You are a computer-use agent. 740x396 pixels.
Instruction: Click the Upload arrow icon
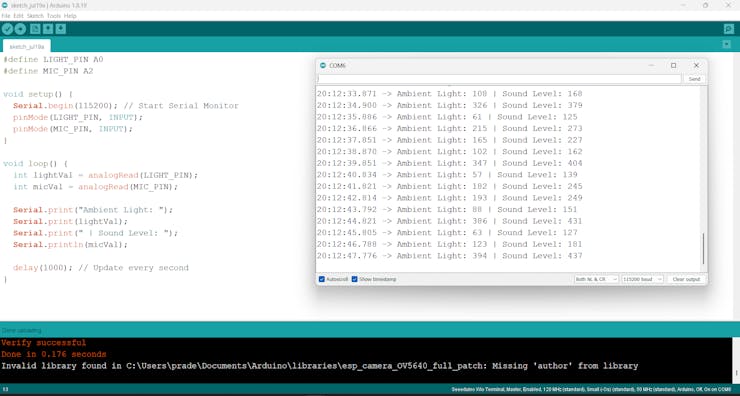coord(20,29)
